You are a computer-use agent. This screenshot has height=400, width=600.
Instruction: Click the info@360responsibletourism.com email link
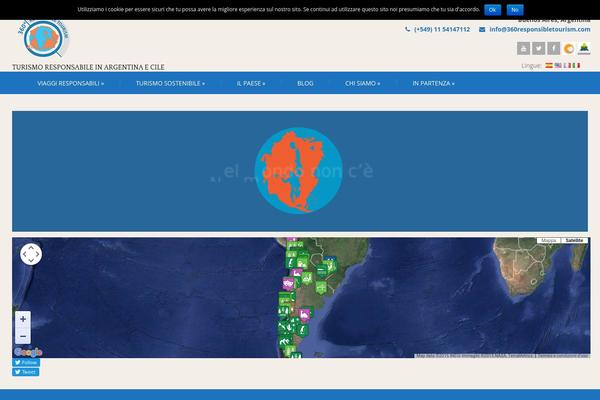coord(540,29)
